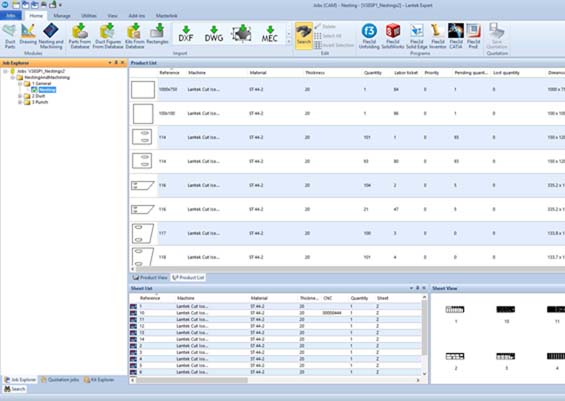Collapse the Jobs root tree node
This screenshot has width=565, height=401.
pyautogui.click(x=5, y=71)
